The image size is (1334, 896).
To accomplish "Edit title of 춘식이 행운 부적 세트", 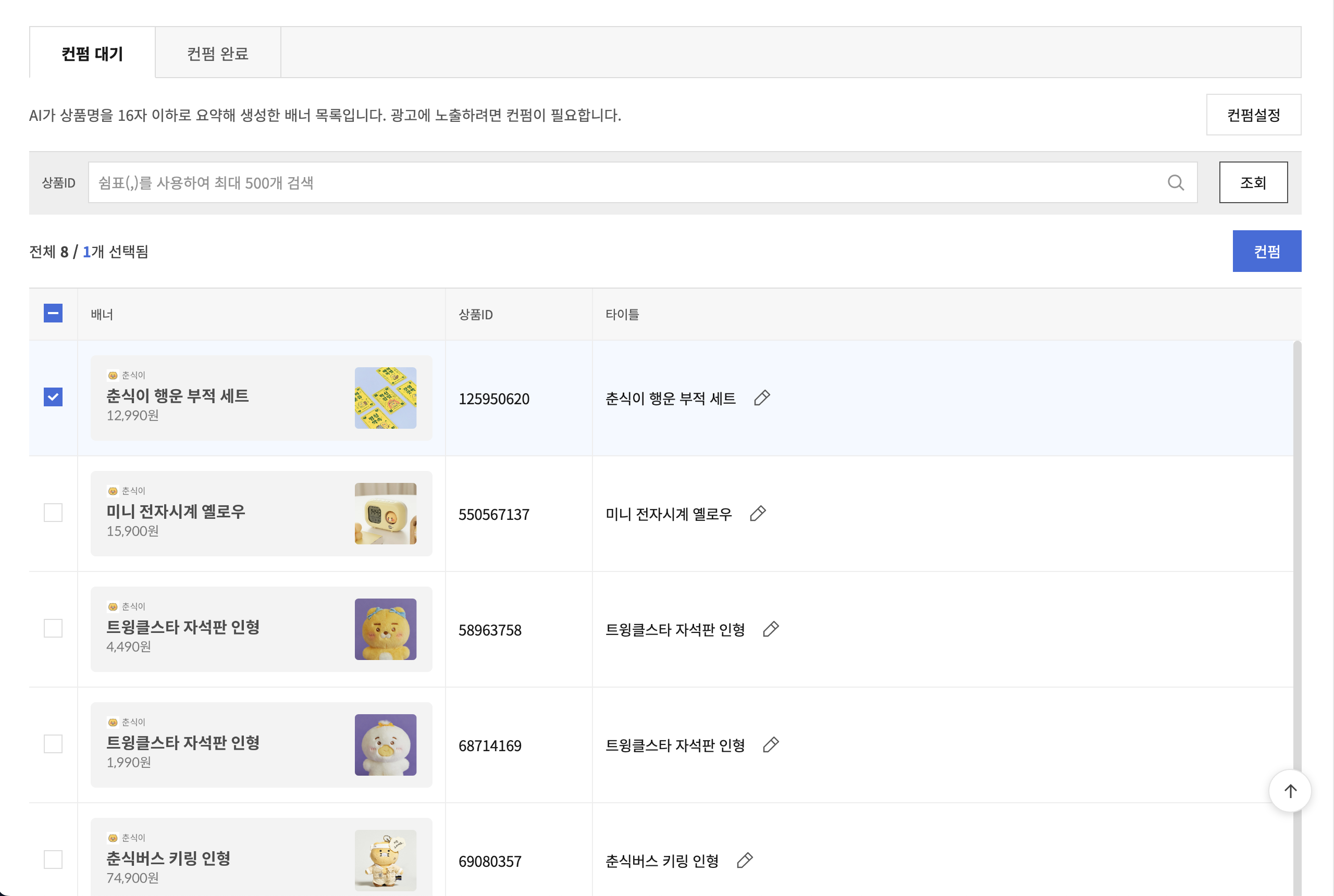I will click(761, 397).
